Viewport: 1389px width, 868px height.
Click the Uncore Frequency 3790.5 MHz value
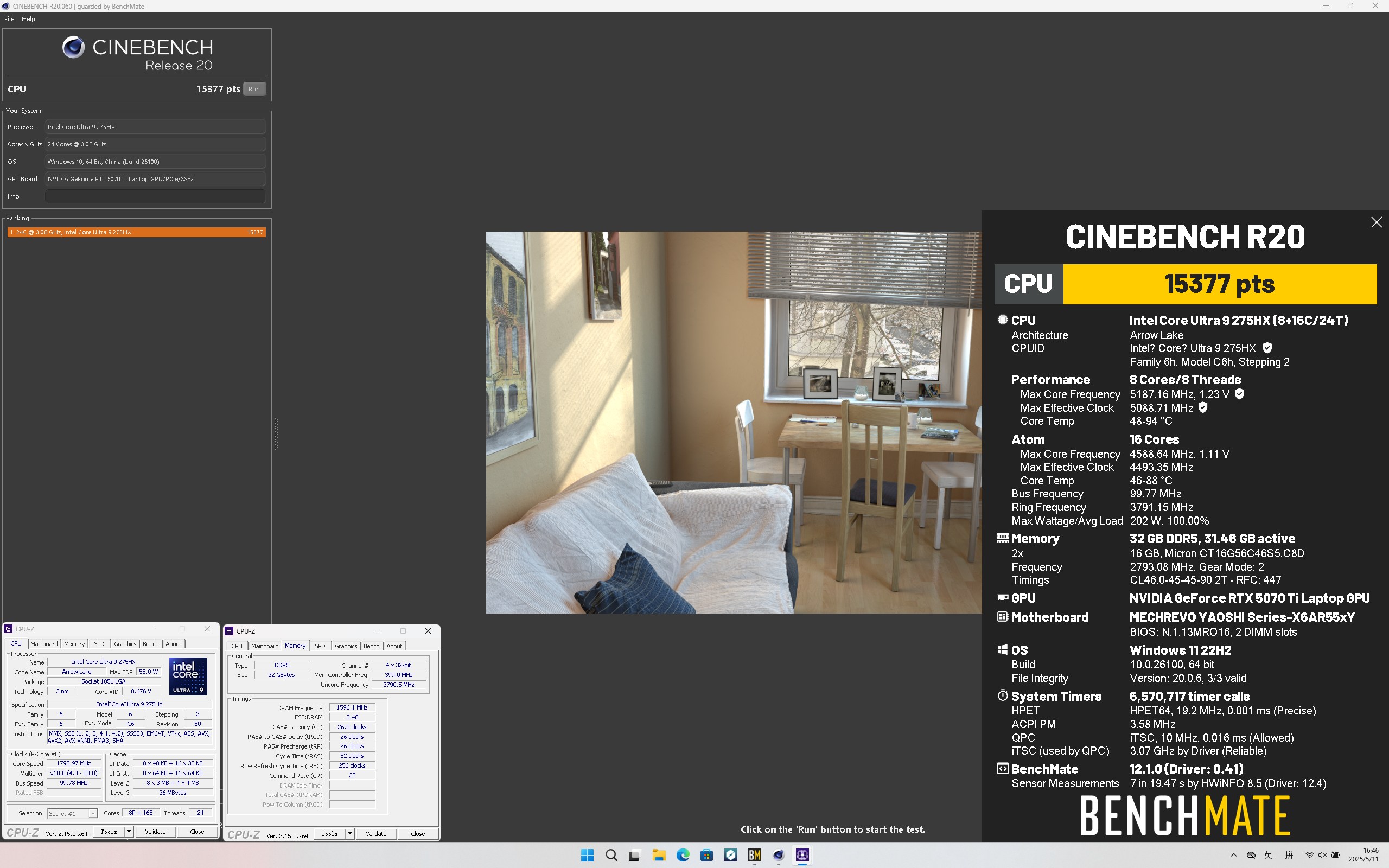(399, 685)
